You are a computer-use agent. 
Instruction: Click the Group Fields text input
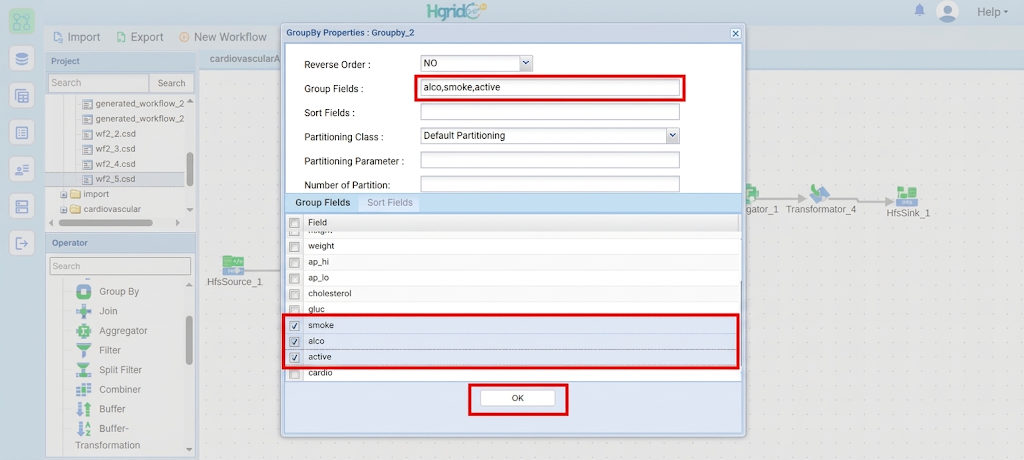coord(550,88)
